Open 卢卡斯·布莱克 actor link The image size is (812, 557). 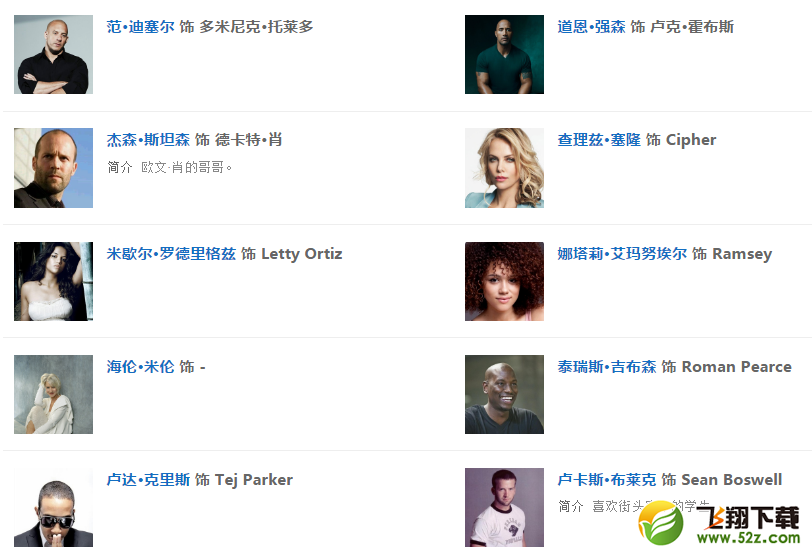[x=607, y=479]
